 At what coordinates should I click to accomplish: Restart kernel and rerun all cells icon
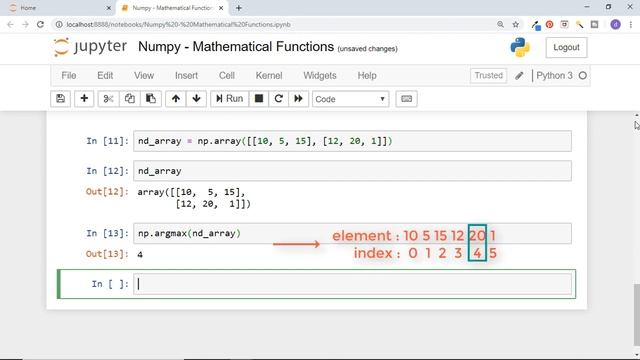pos(298,99)
